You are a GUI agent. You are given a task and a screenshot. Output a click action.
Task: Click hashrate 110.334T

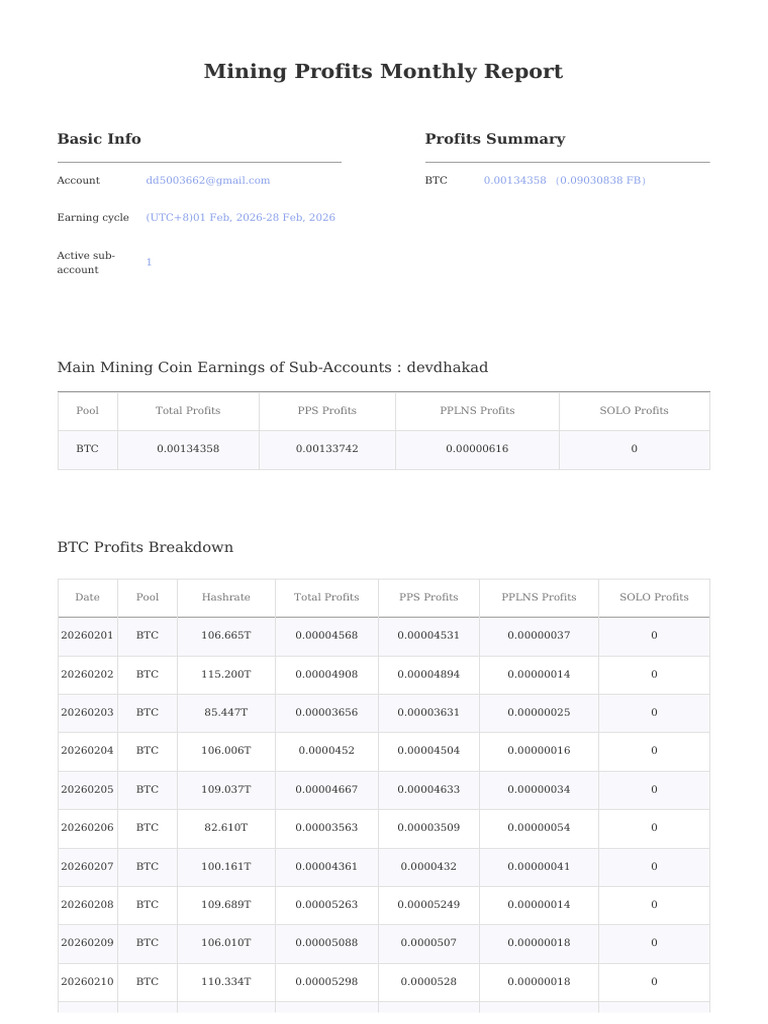pyautogui.click(x=226, y=982)
